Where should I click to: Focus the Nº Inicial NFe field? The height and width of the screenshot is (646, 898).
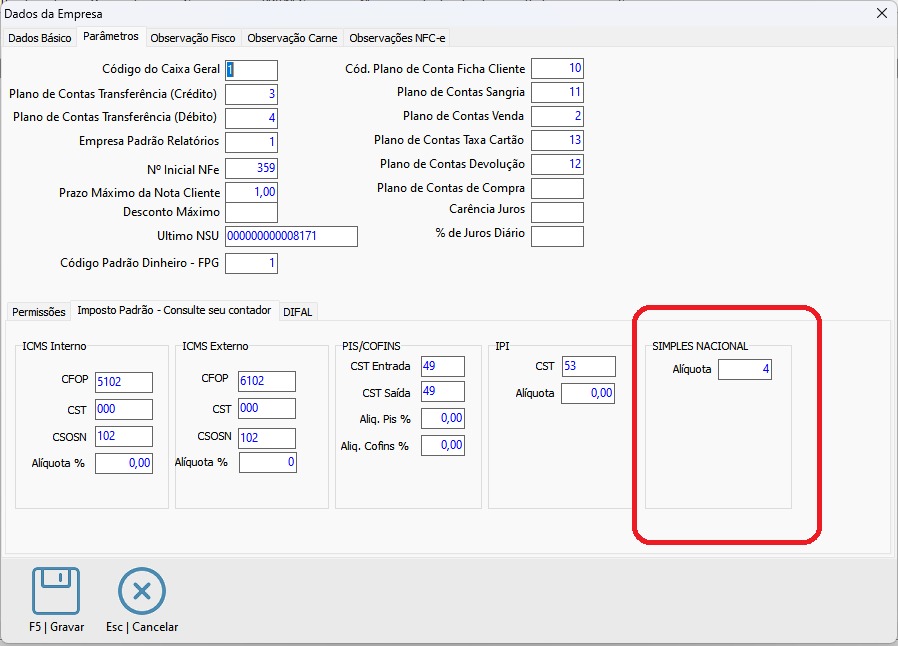coord(251,168)
